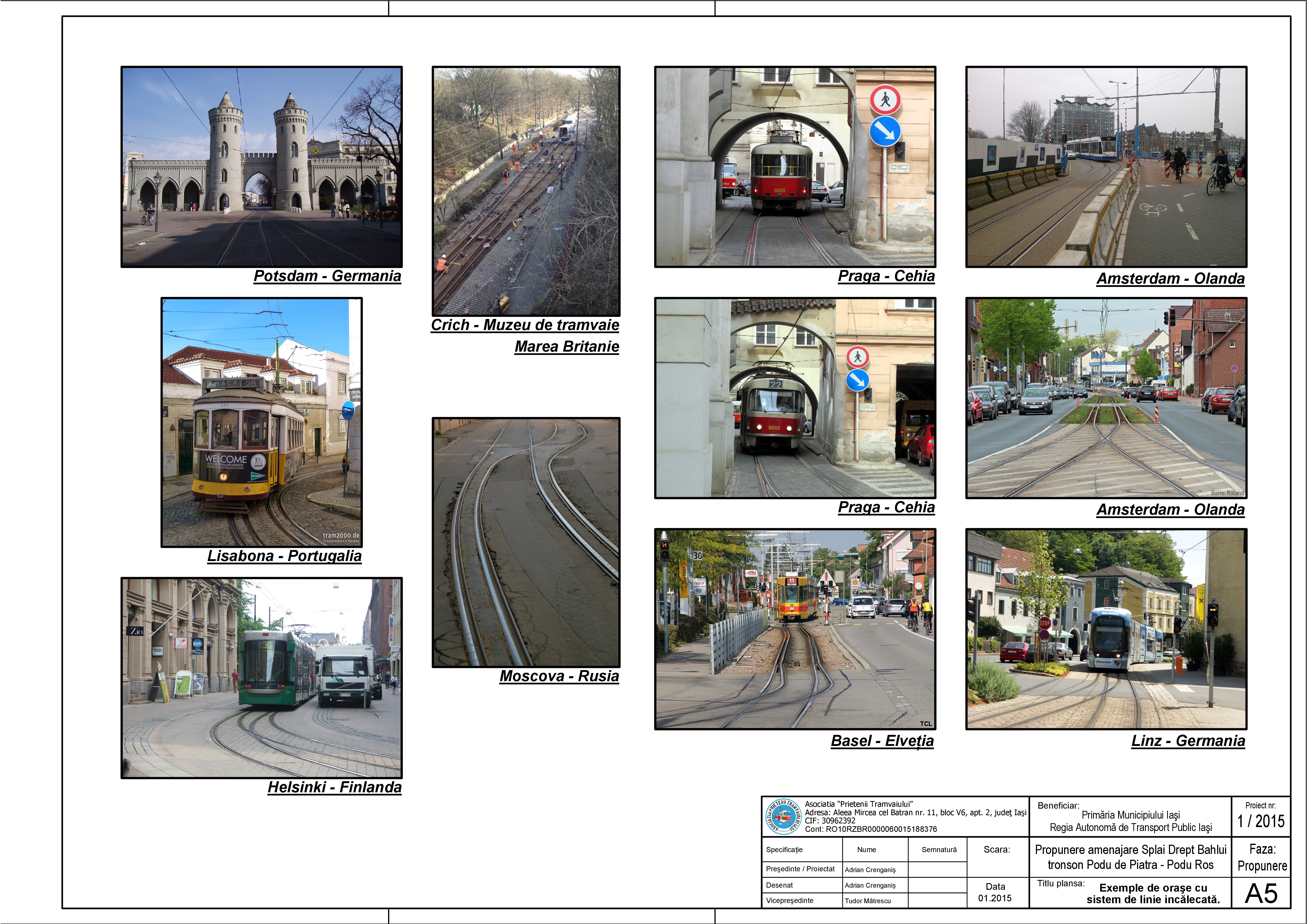Click the caption 'Potsdam - Germania'
Screen dimensions: 1307x924
click(x=327, y=276)
